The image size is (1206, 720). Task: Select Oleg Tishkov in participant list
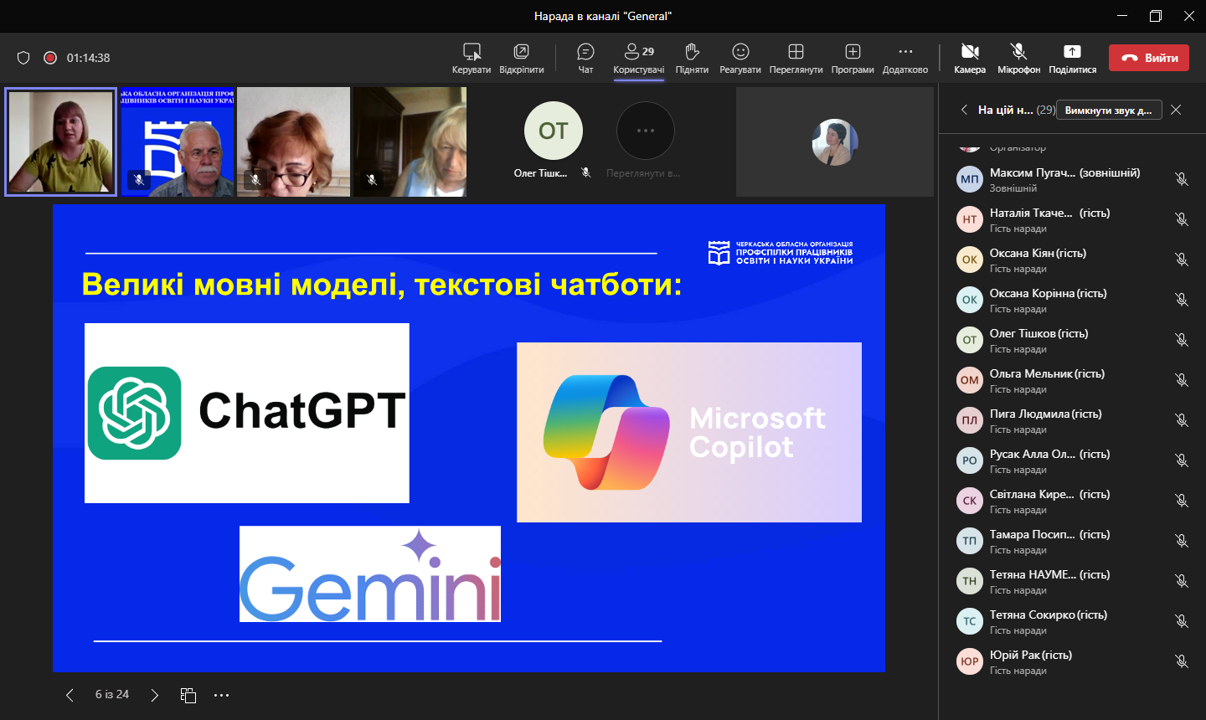1038,340
